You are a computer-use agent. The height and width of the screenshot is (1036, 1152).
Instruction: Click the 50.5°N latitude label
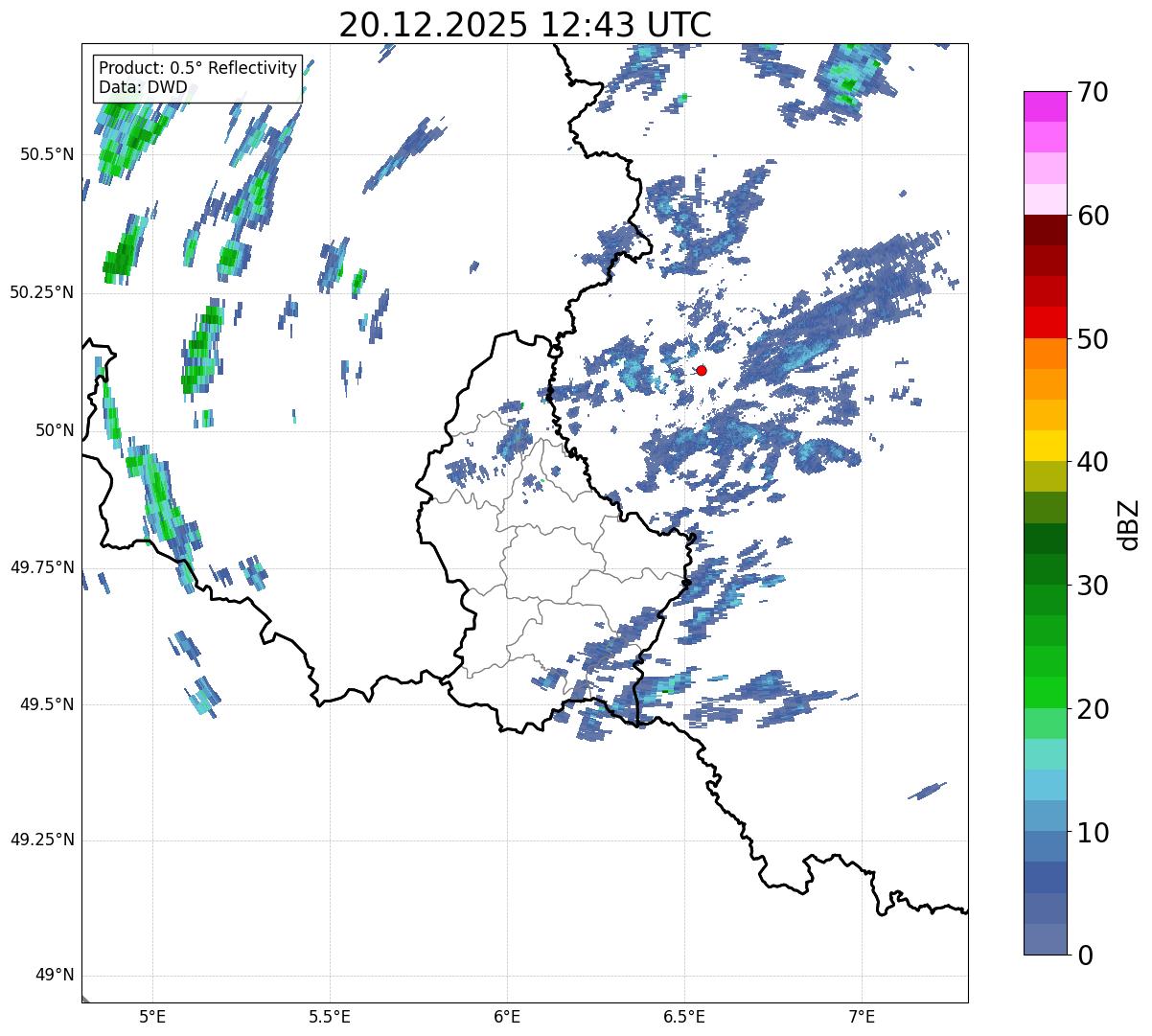[46, 154]
